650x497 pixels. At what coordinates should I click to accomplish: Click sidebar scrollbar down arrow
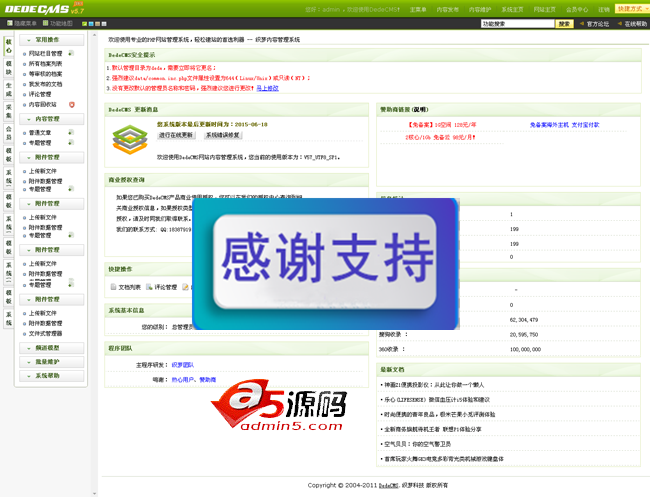(95, 494)
